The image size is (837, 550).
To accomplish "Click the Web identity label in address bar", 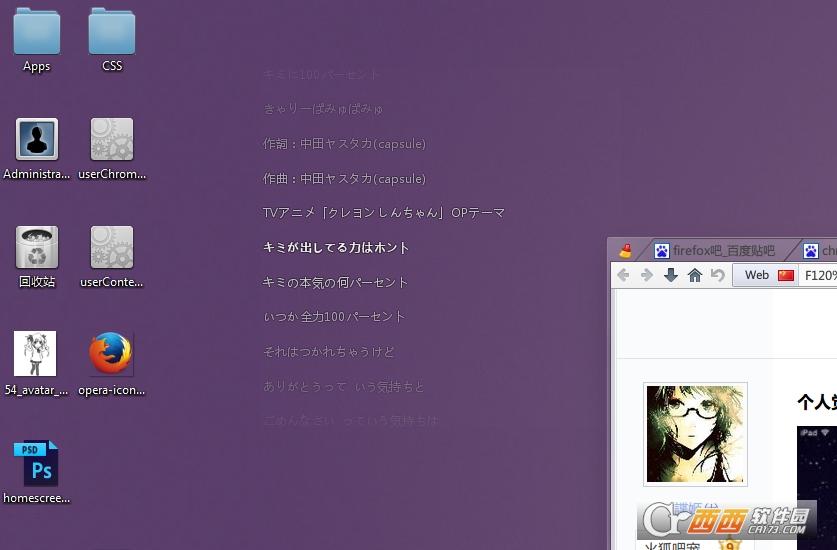I will [x=757, y=275].
